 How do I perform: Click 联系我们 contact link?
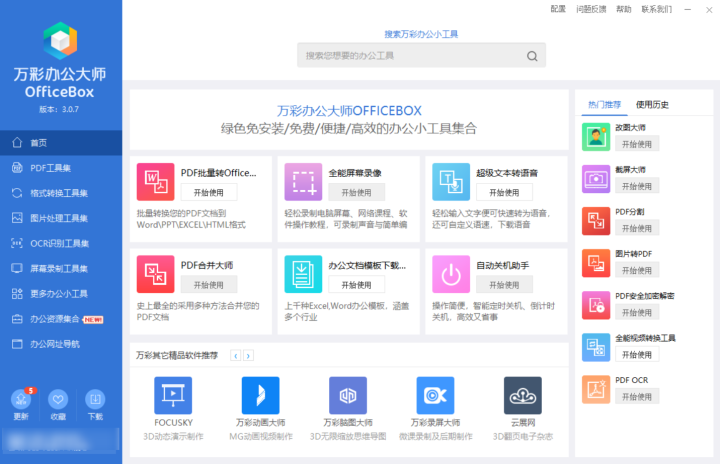[657, 9]
